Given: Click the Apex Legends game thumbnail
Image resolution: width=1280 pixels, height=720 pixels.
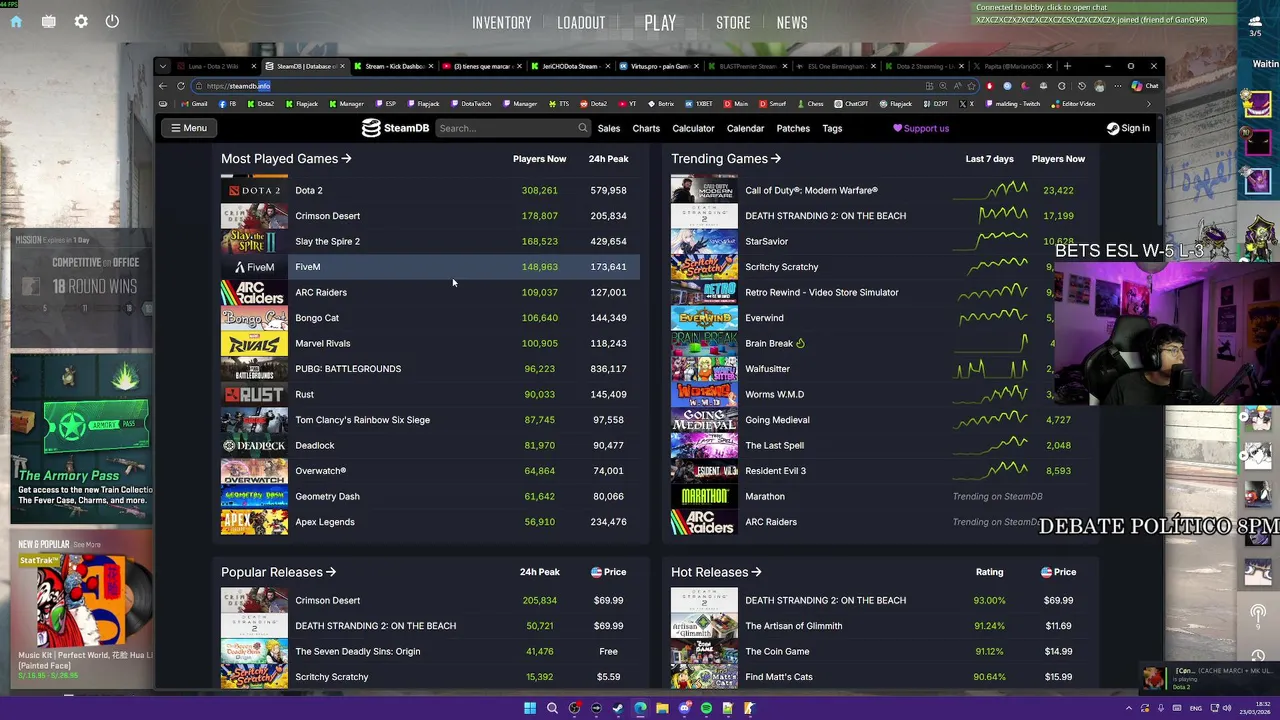Looking at the screenshot, I should 254,522.
